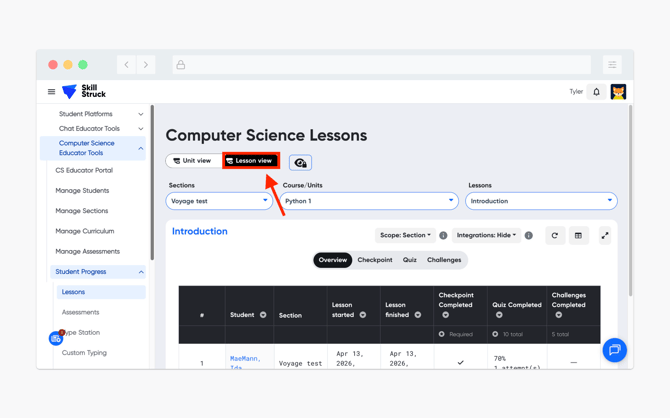Open Manage Students in the sidebar
This screenshot has width=670, height=418.
point(82,191)
